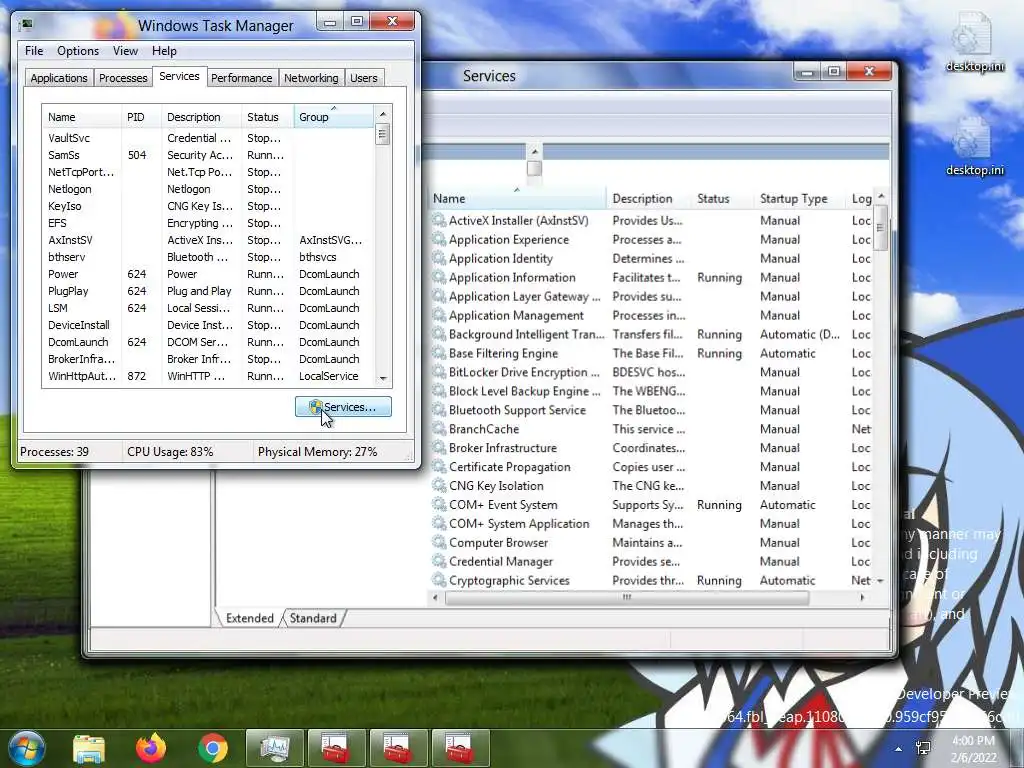Image resolution: width=1024 pixels, height=768 pixels.
Task: Click the last red toolbox taskbar icon
Action: click(460, 748)
